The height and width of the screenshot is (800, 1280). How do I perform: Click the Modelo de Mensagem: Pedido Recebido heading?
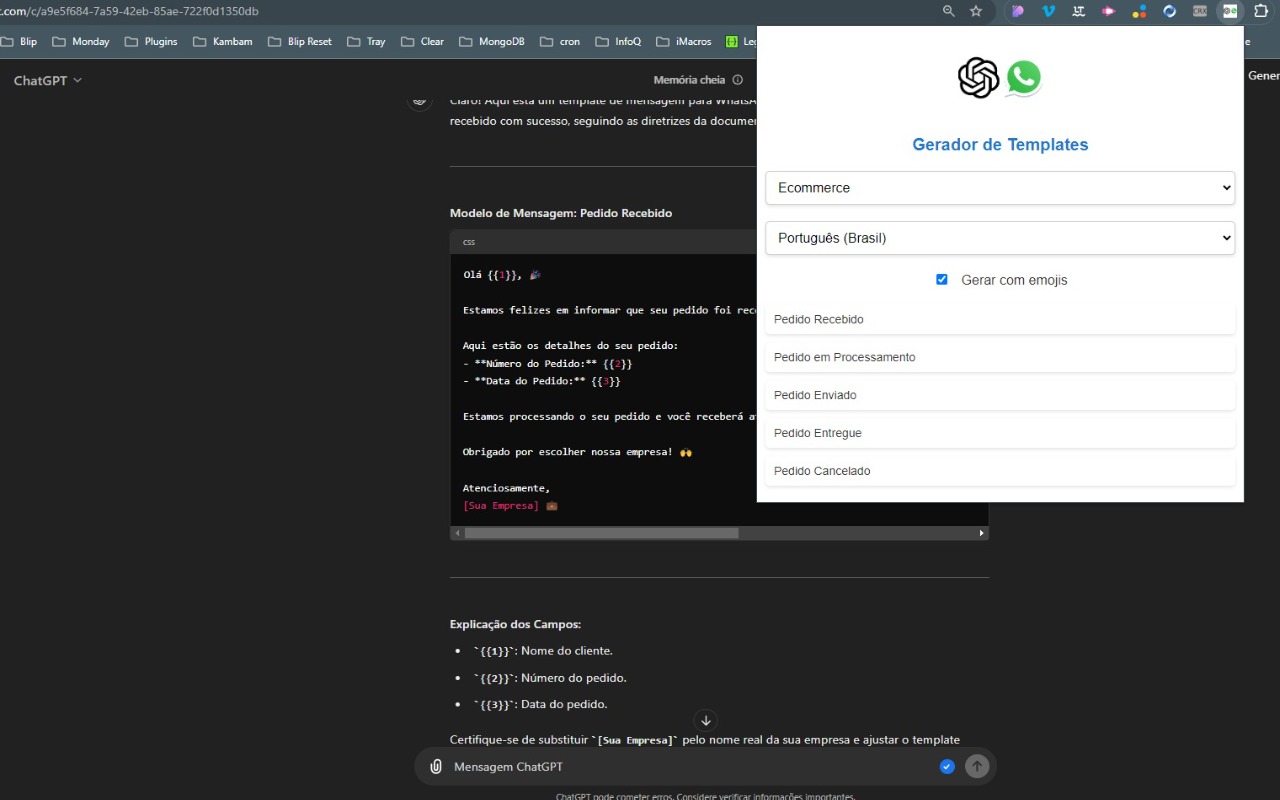(x=561, y=213)
